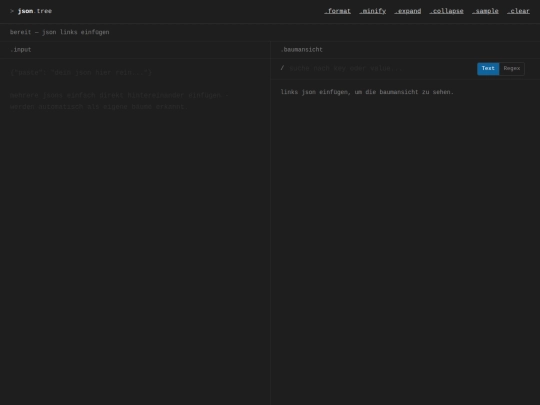Image resolution: width=540 pixels, height=405 pixels.
Task: Click the .input panel header
Action: coord(21,50)
